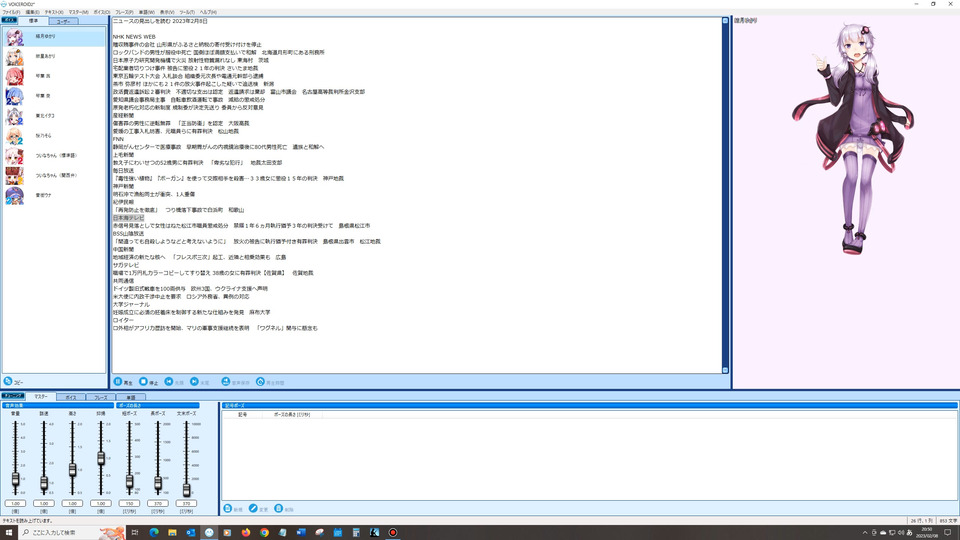Open Firefox from taskbar
Viewport: 960px width, 540px height.
tap(246, 533)
